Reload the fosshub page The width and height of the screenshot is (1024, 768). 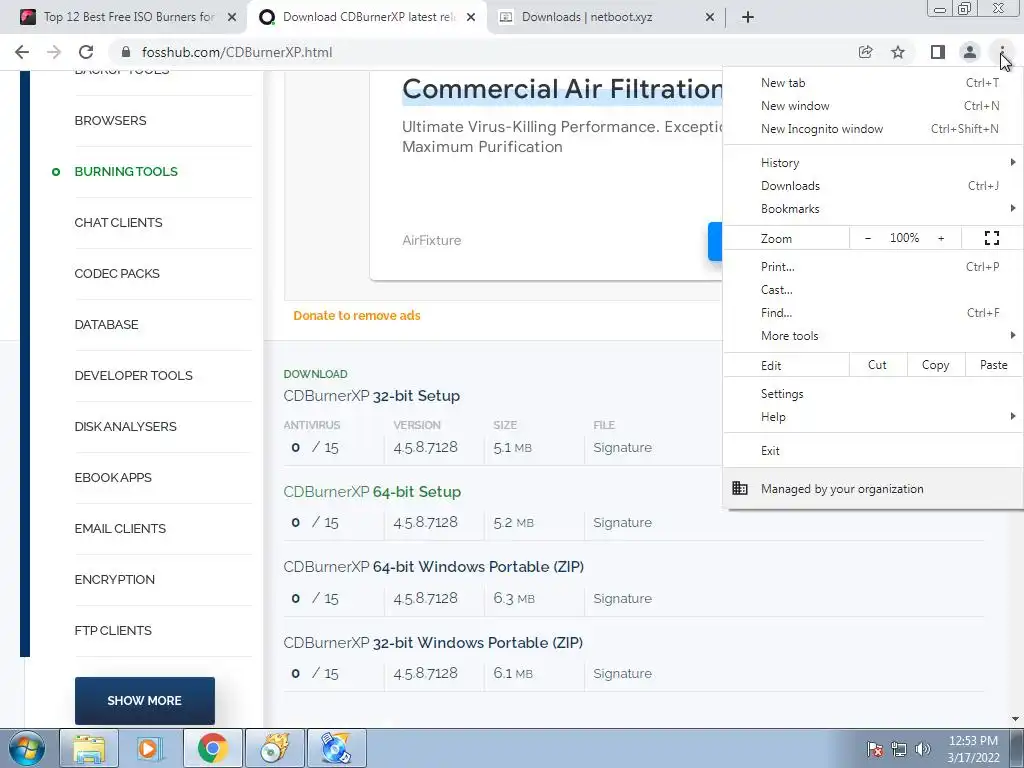(x=86, y=52)
